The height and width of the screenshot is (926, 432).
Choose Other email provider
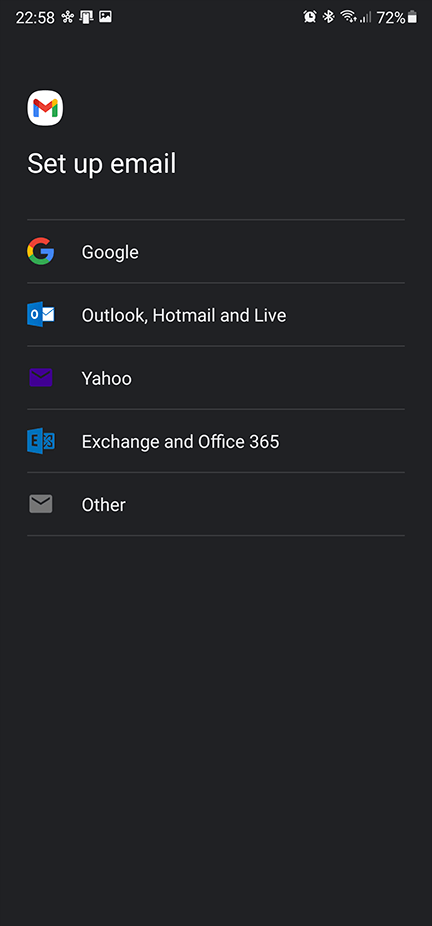click(216, 504)
